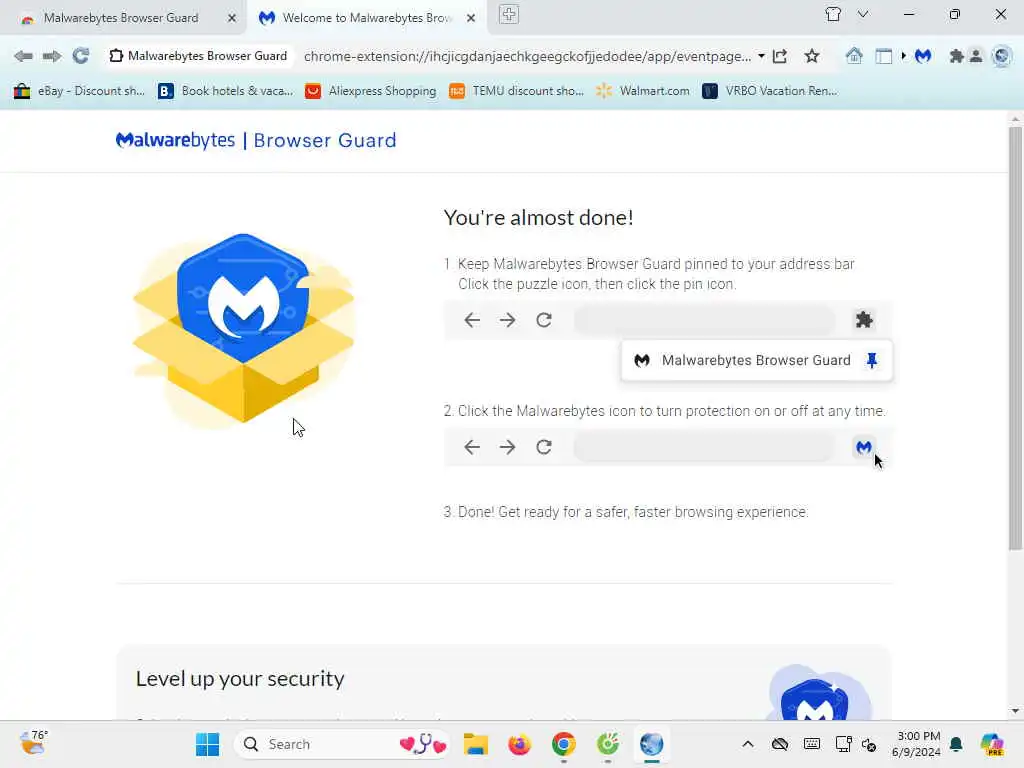This screenshot has width=1024, height=768.
Task: Click the touch keyboard tray icon
Action: pos(812,744)
